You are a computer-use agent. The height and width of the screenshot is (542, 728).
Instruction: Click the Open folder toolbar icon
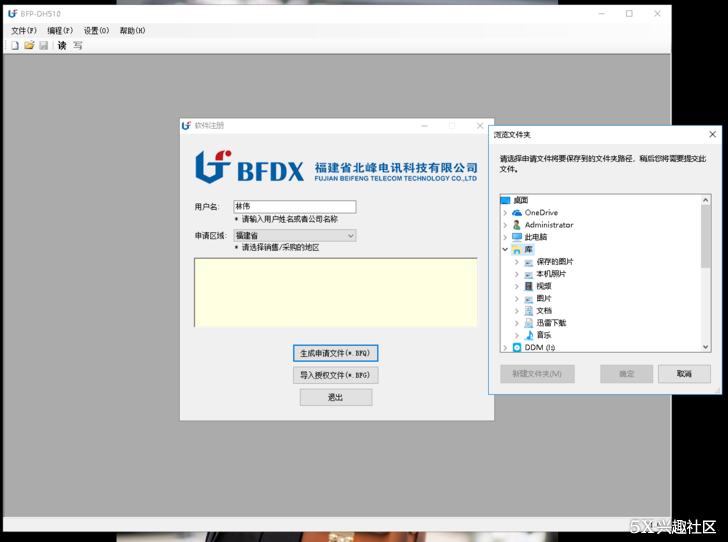click(29, 45)
